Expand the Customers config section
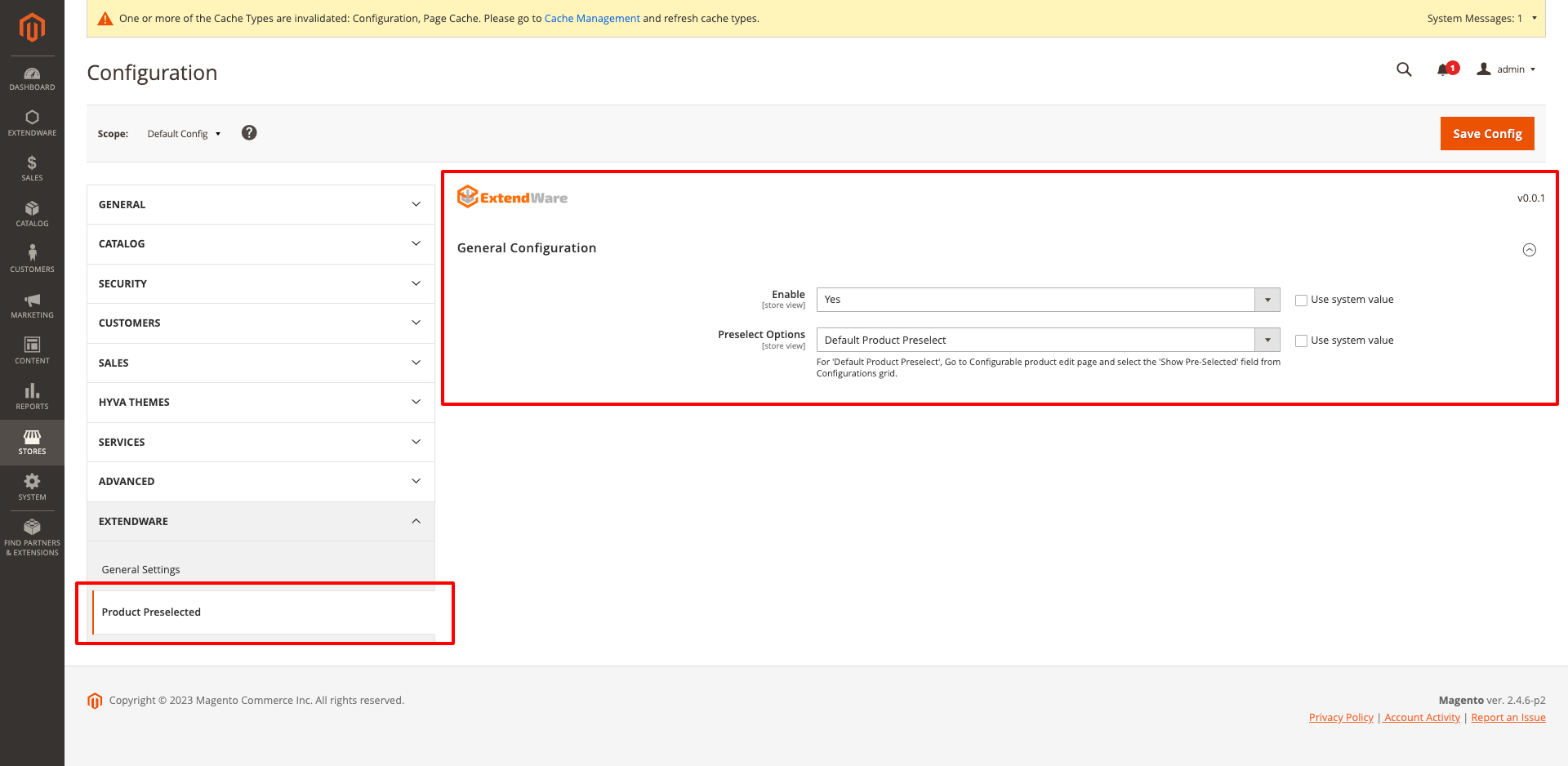1568x766 pixels. (261, 323)
